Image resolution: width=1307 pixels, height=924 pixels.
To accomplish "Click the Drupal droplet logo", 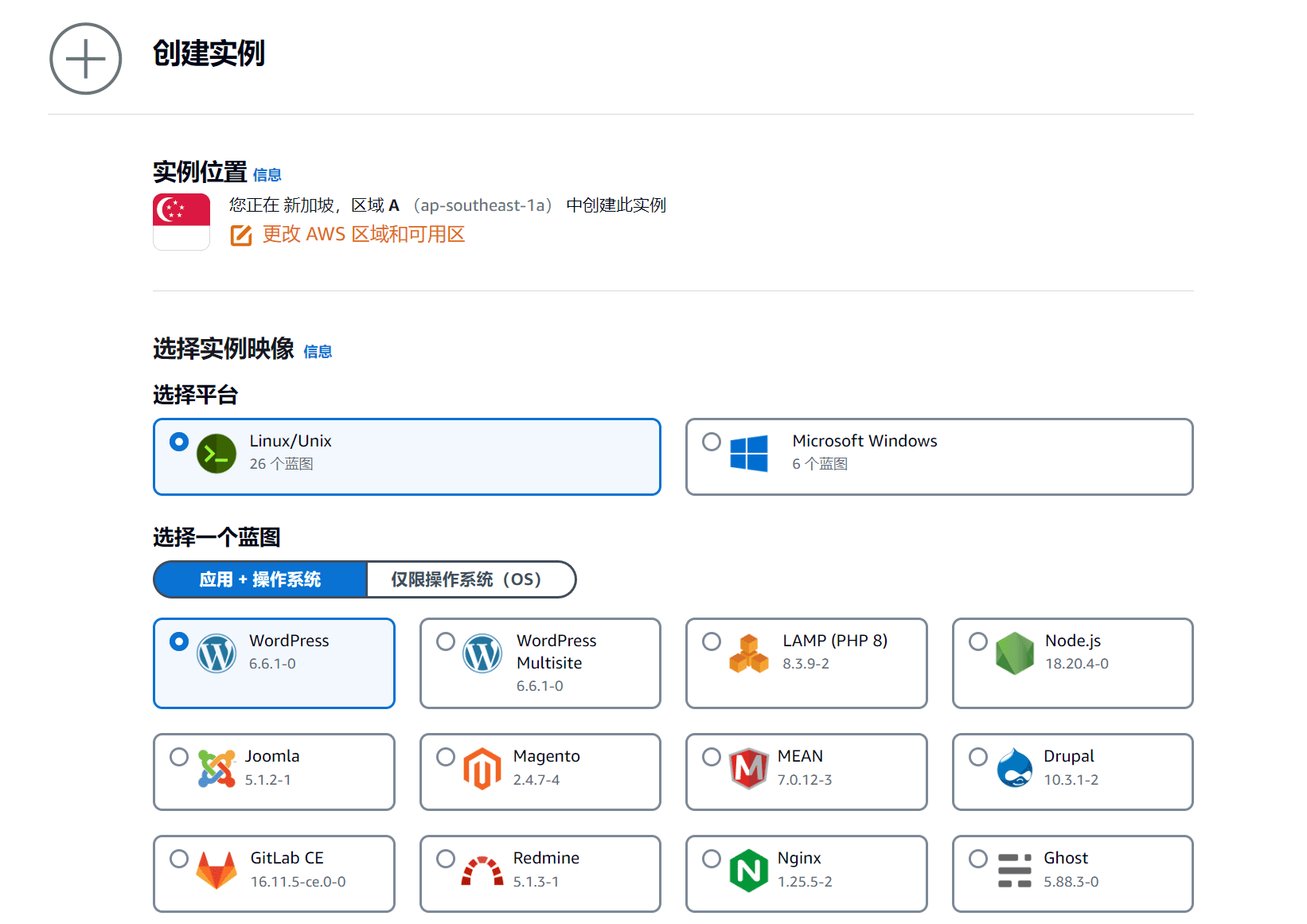I will pos(1015,768).
